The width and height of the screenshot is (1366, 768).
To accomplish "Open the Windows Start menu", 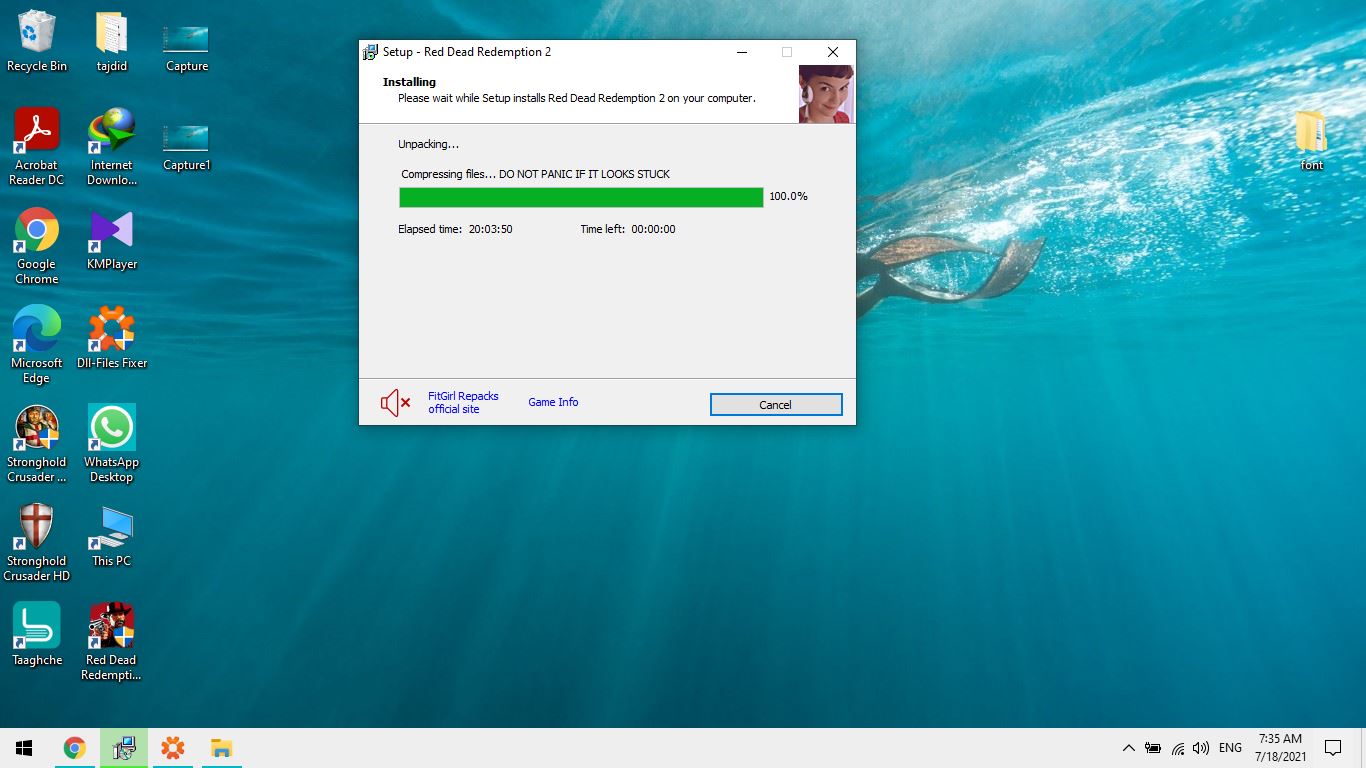I will pyautogui.click(x=24, y=748).
